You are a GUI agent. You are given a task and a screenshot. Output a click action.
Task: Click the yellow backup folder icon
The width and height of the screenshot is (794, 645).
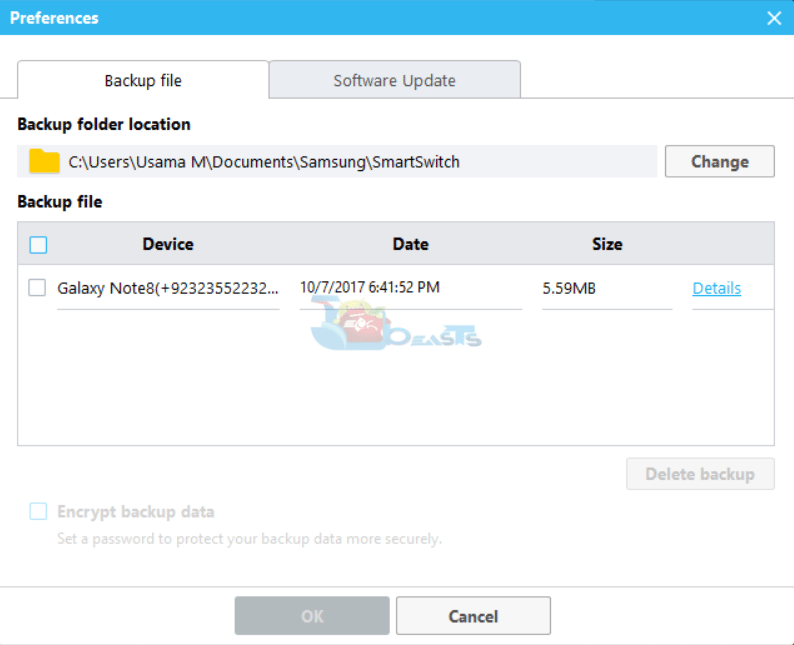pyautogui.click(x=44, y=162)
